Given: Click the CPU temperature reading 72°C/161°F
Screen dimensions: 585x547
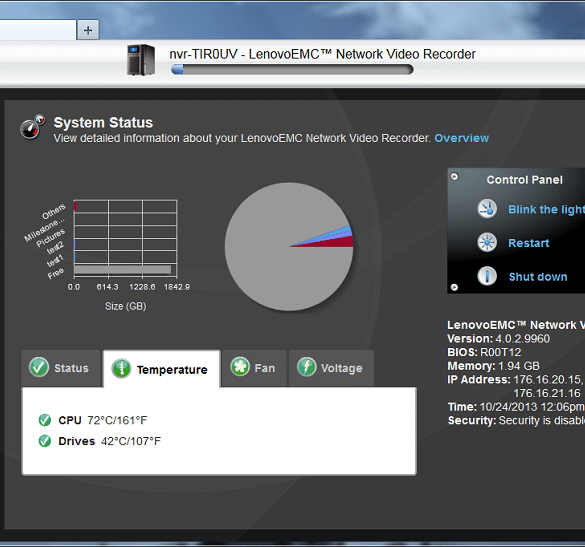Looking at the screenshot, I should (117, 421).
